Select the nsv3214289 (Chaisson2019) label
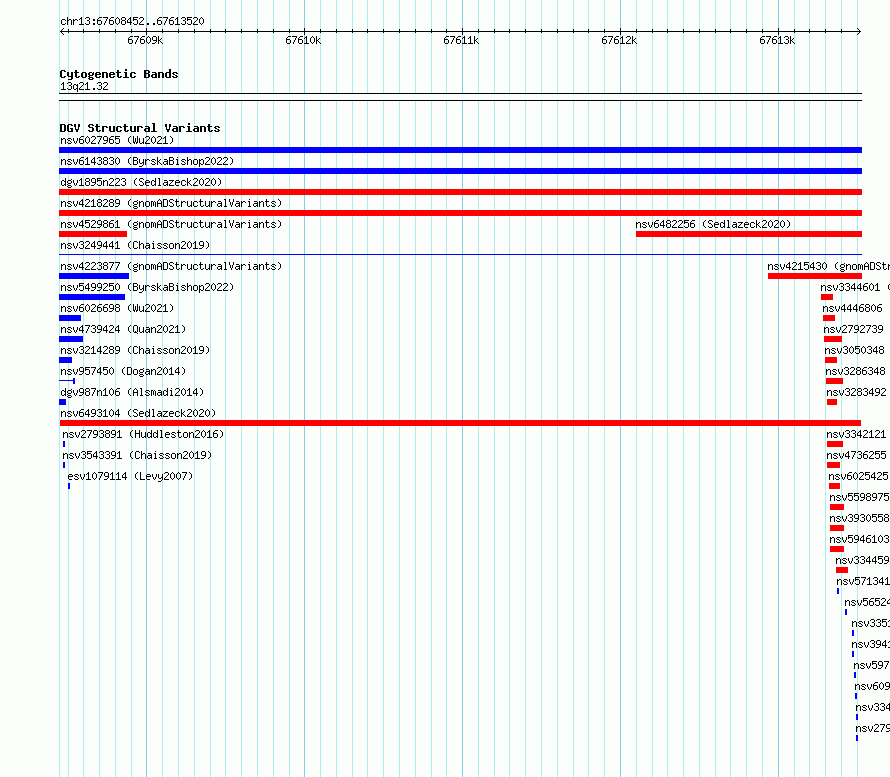 point(135,350)
